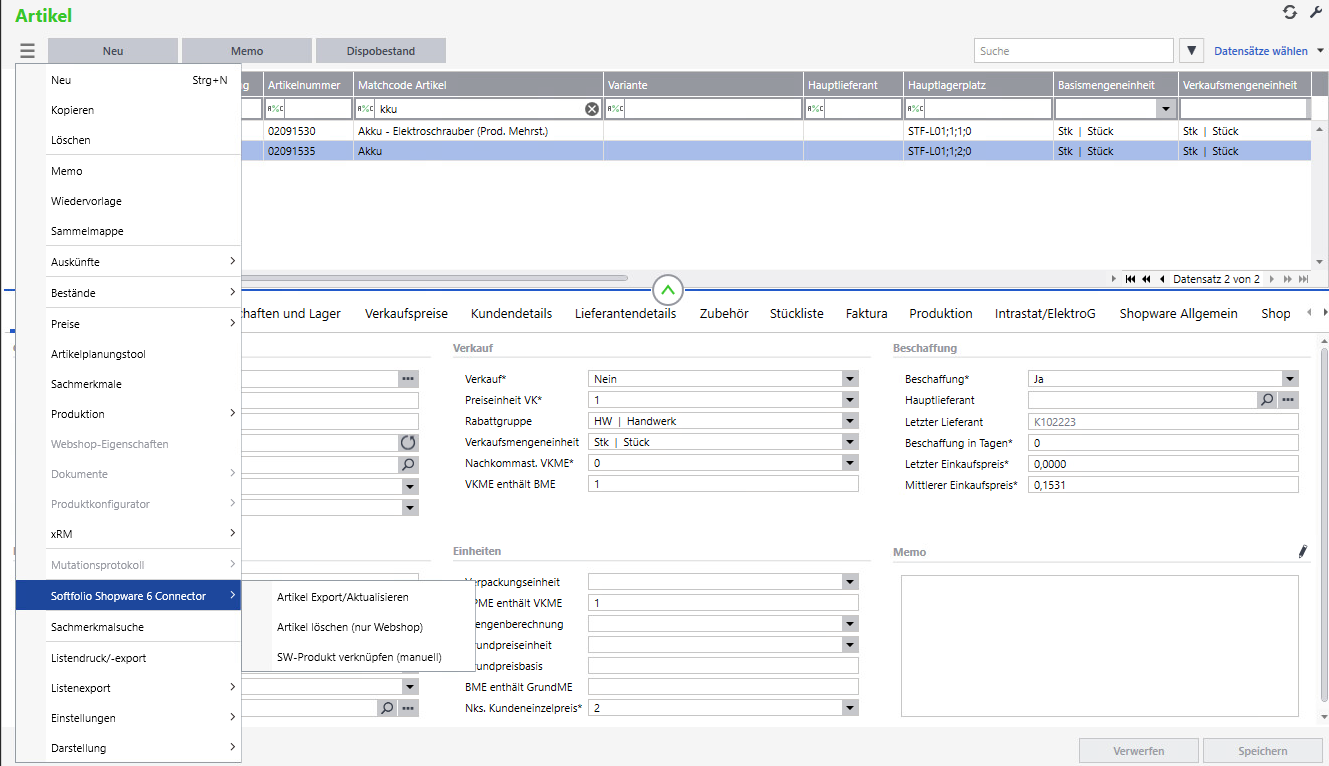This screenshot has width=1329, height=766.
Task: Edit memo with the pencil icon
Action: click(x=1302, y=551)
